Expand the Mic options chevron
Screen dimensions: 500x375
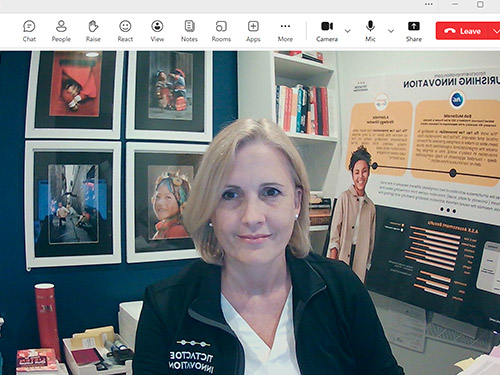[391, 31]
